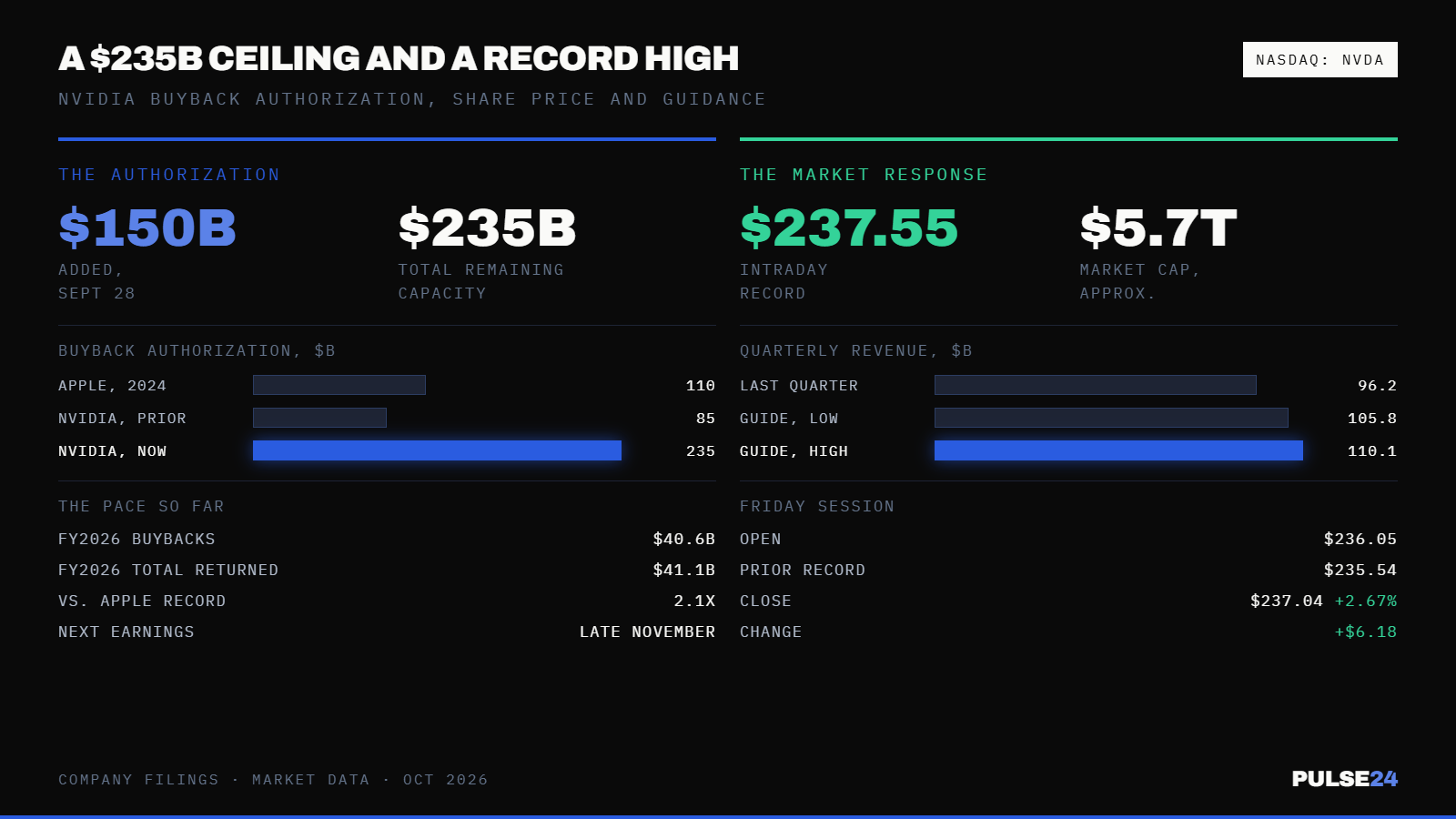This screenshot has height=819, width=1456.
Task: Select the Nvidia, Now highlighted bar
Action: point(437,450)
